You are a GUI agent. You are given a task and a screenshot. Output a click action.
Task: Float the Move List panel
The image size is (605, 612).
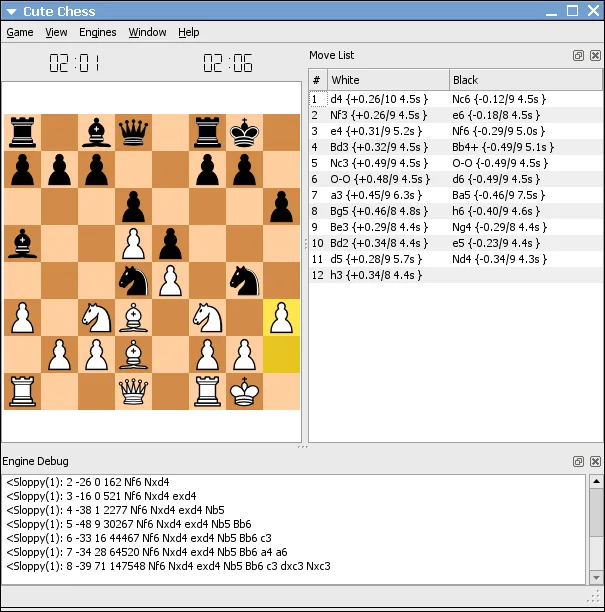pyautogui.click(x=578, y=55)
